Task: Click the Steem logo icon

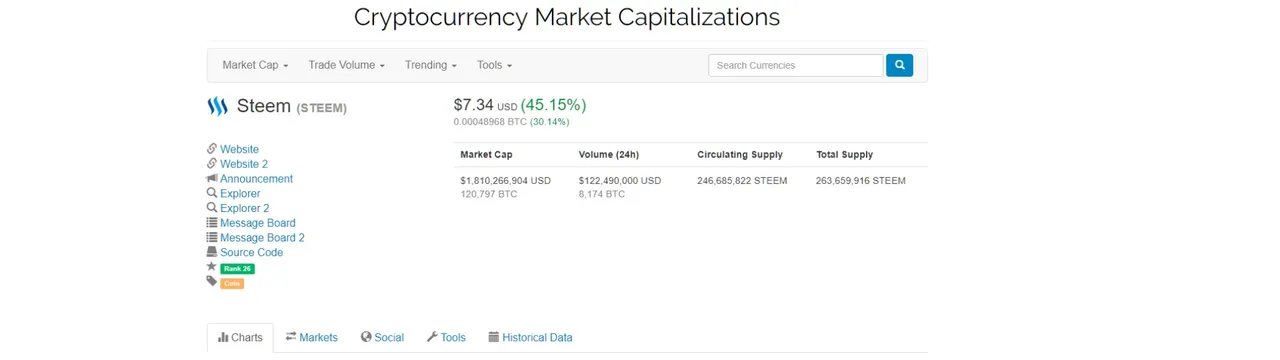Action: [x=218, y=106]
